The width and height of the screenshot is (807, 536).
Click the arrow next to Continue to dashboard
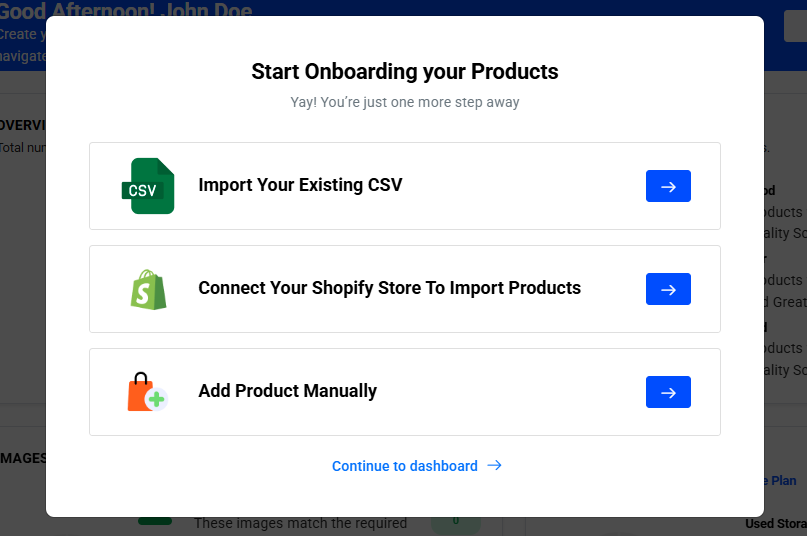(x=494, y=466)
